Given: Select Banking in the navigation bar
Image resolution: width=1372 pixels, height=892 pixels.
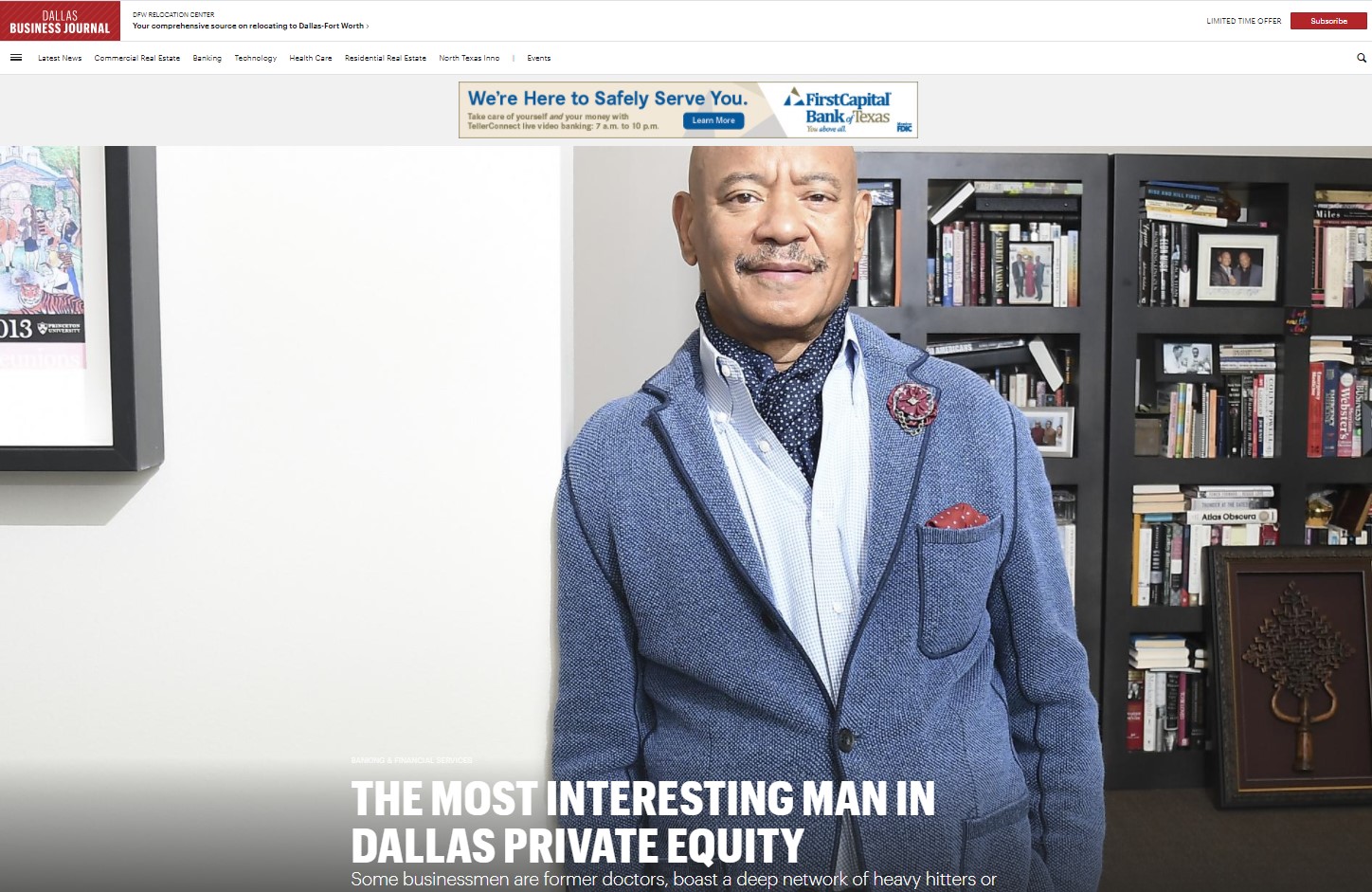Looking at the screenshot, I should [x=207, y=58].
